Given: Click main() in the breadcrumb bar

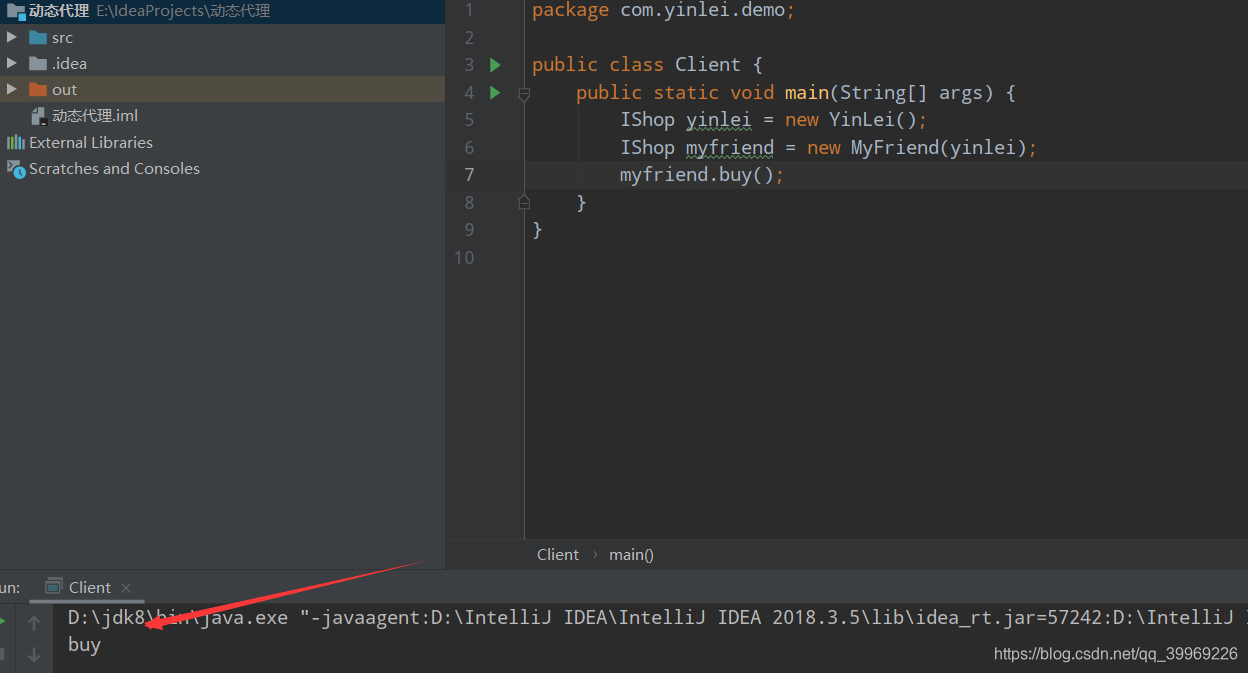Looking at the screenshot, I should click(x=630, y=554).
